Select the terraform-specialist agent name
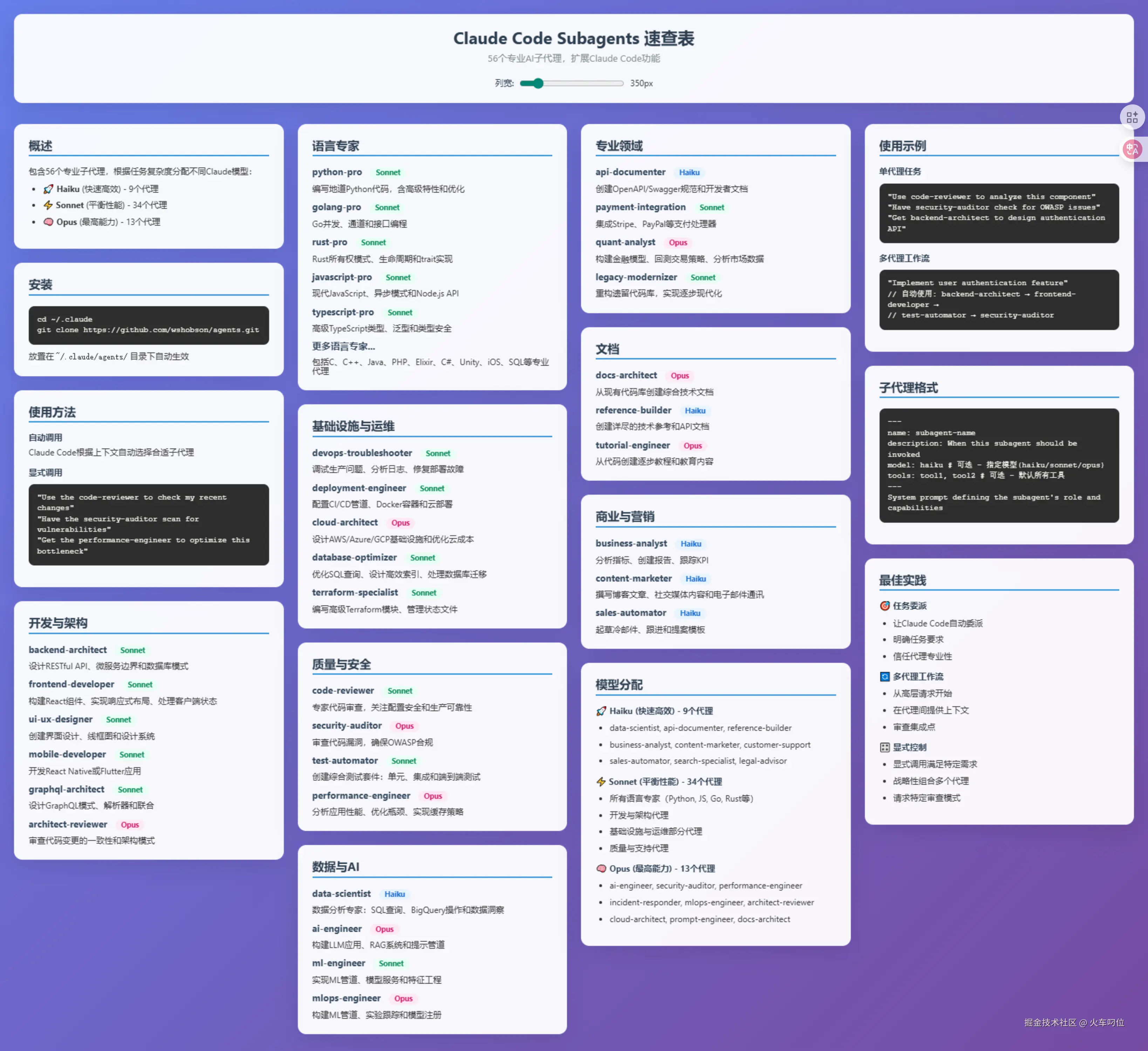Screen dimensions: 1148x1051 [355, 592]
